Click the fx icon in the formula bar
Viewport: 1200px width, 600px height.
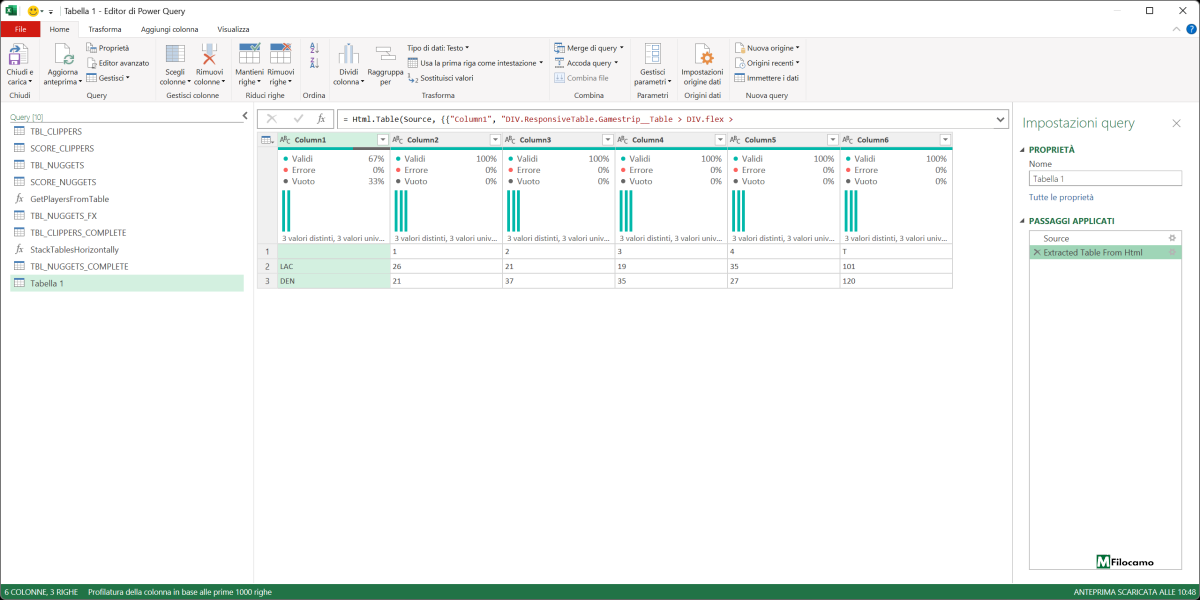coord(321,119)
